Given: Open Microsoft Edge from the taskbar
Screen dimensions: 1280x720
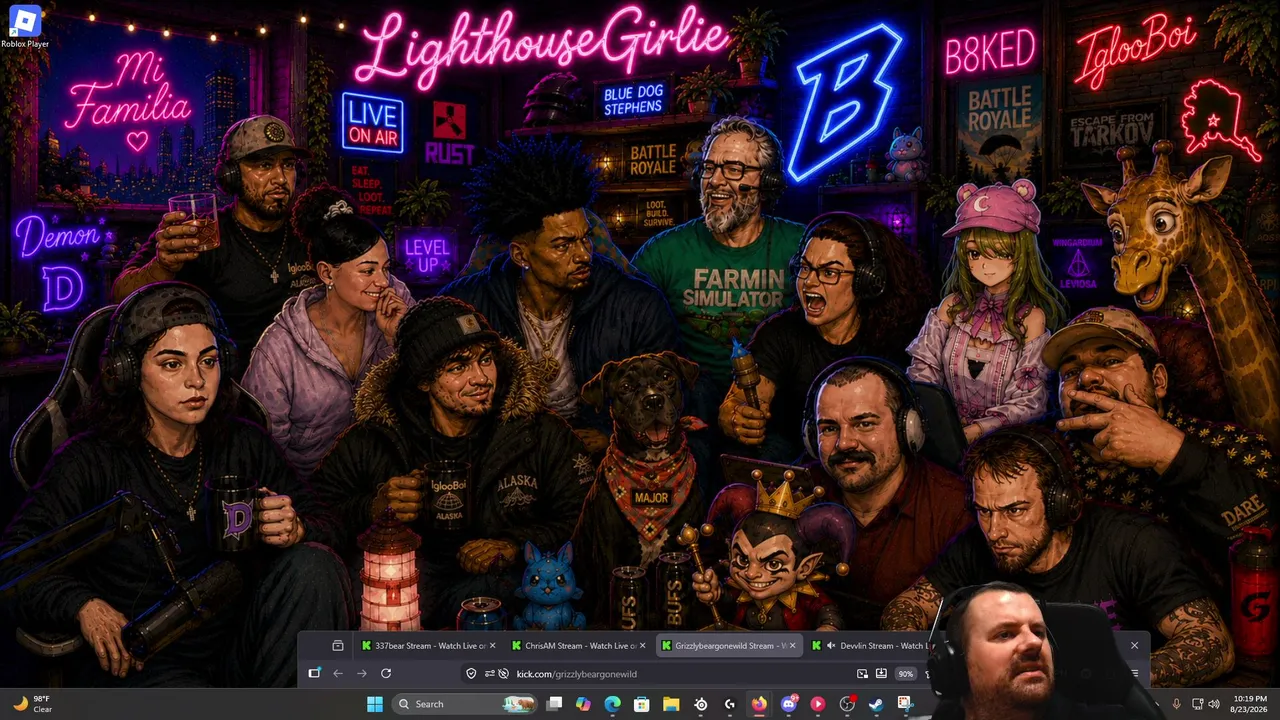Looking at the screenshot, I should point(613,704).
